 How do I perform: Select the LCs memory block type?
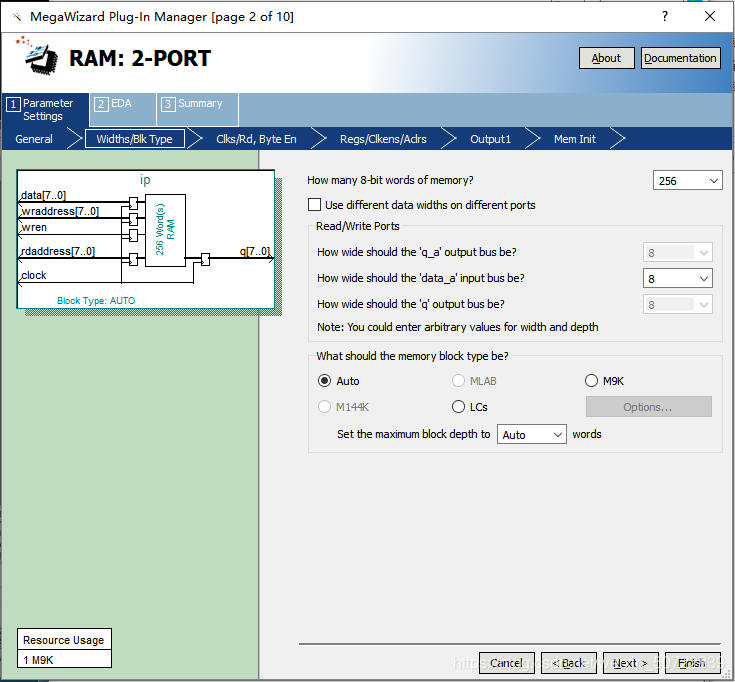[x=458, y=406]
